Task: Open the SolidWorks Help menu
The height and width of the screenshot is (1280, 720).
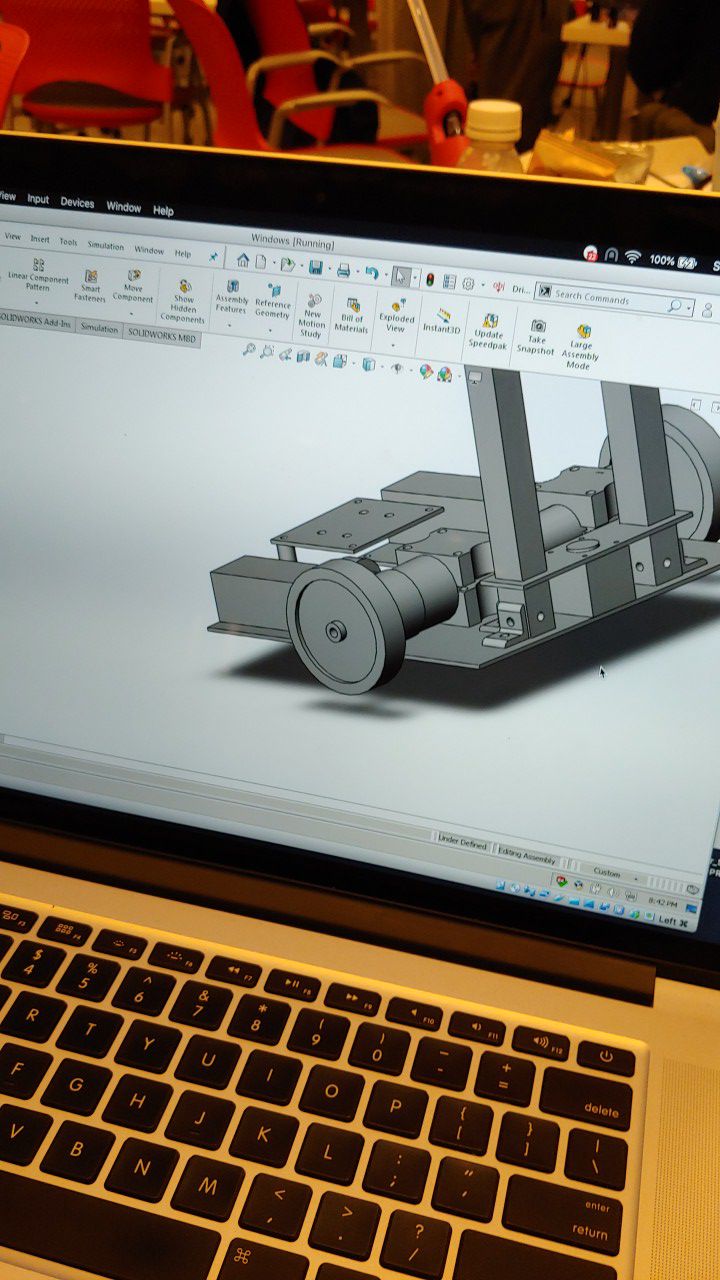Action: pyautogui.click(x=183, y=253)
